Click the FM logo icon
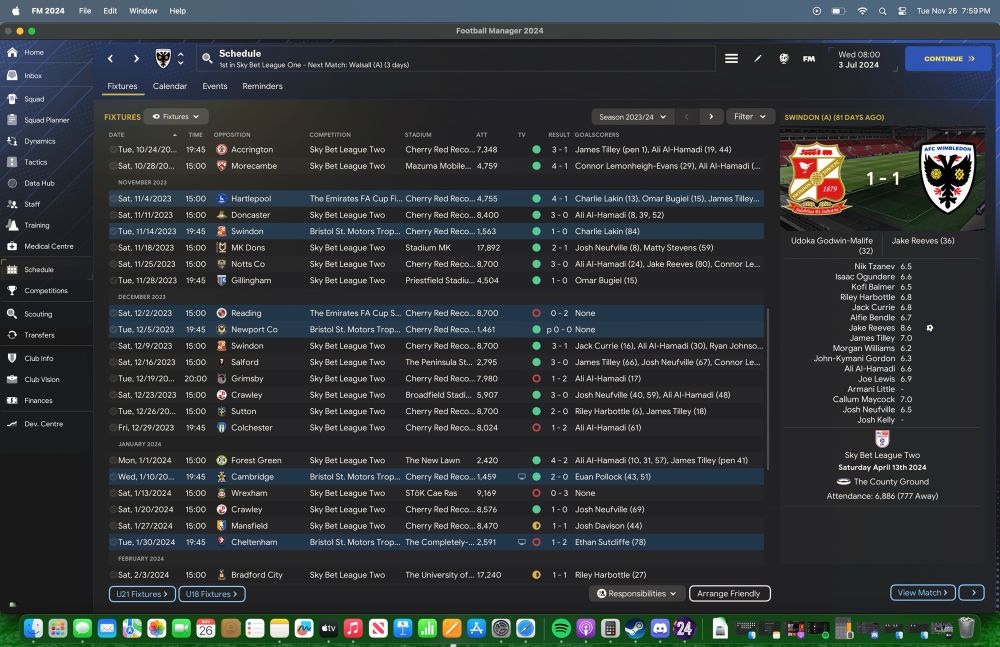 809,59
